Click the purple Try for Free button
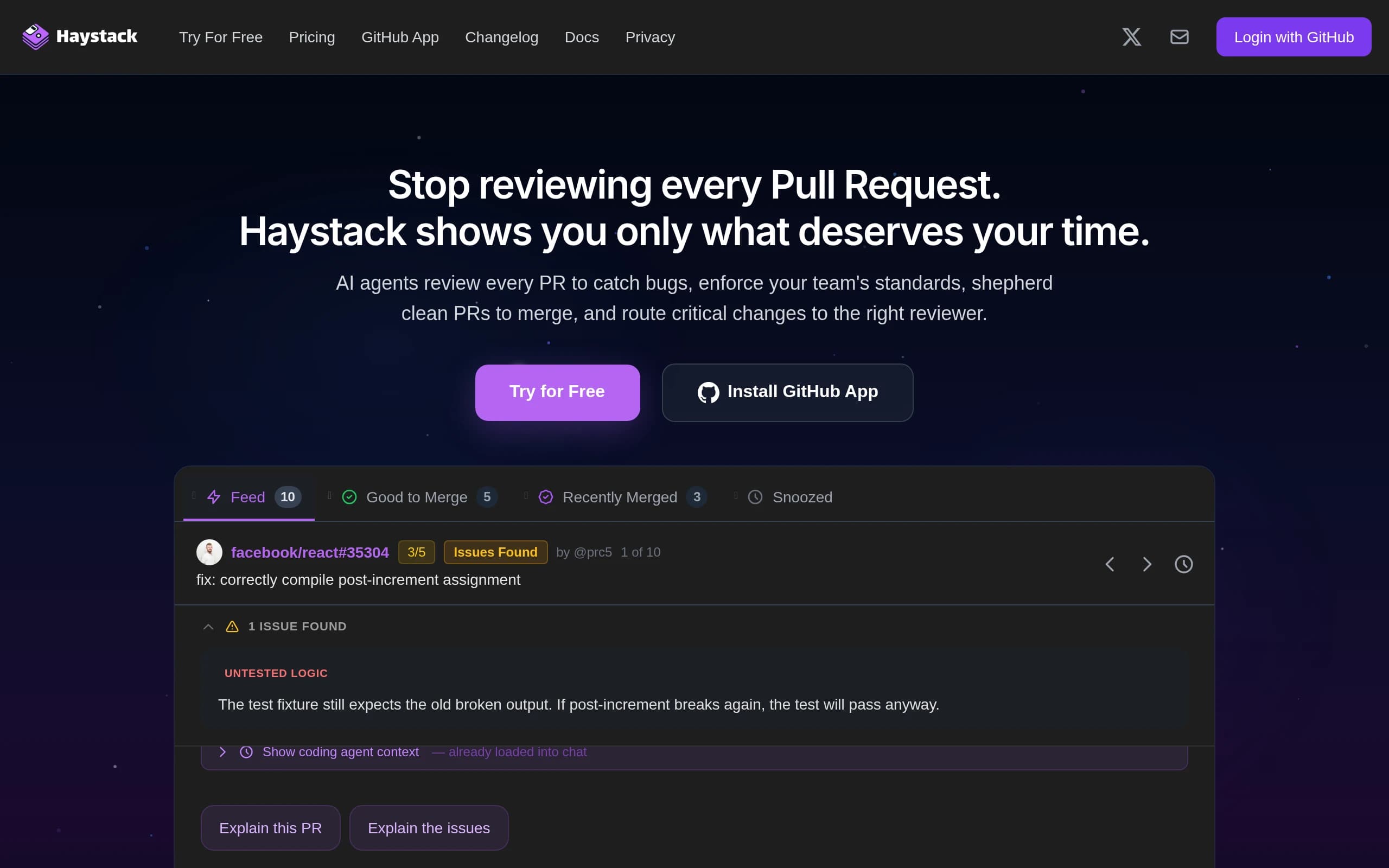 click(557, 393)
